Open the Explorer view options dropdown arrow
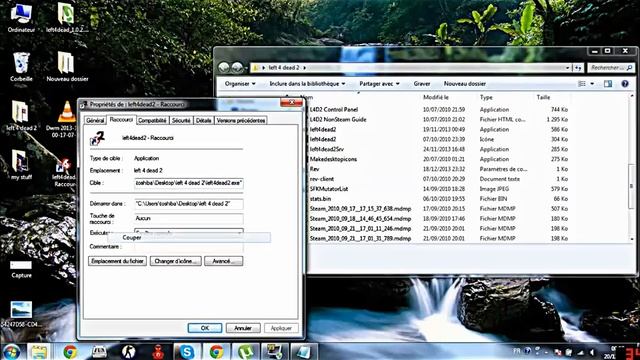640x360 pixels. click(592, 84)
